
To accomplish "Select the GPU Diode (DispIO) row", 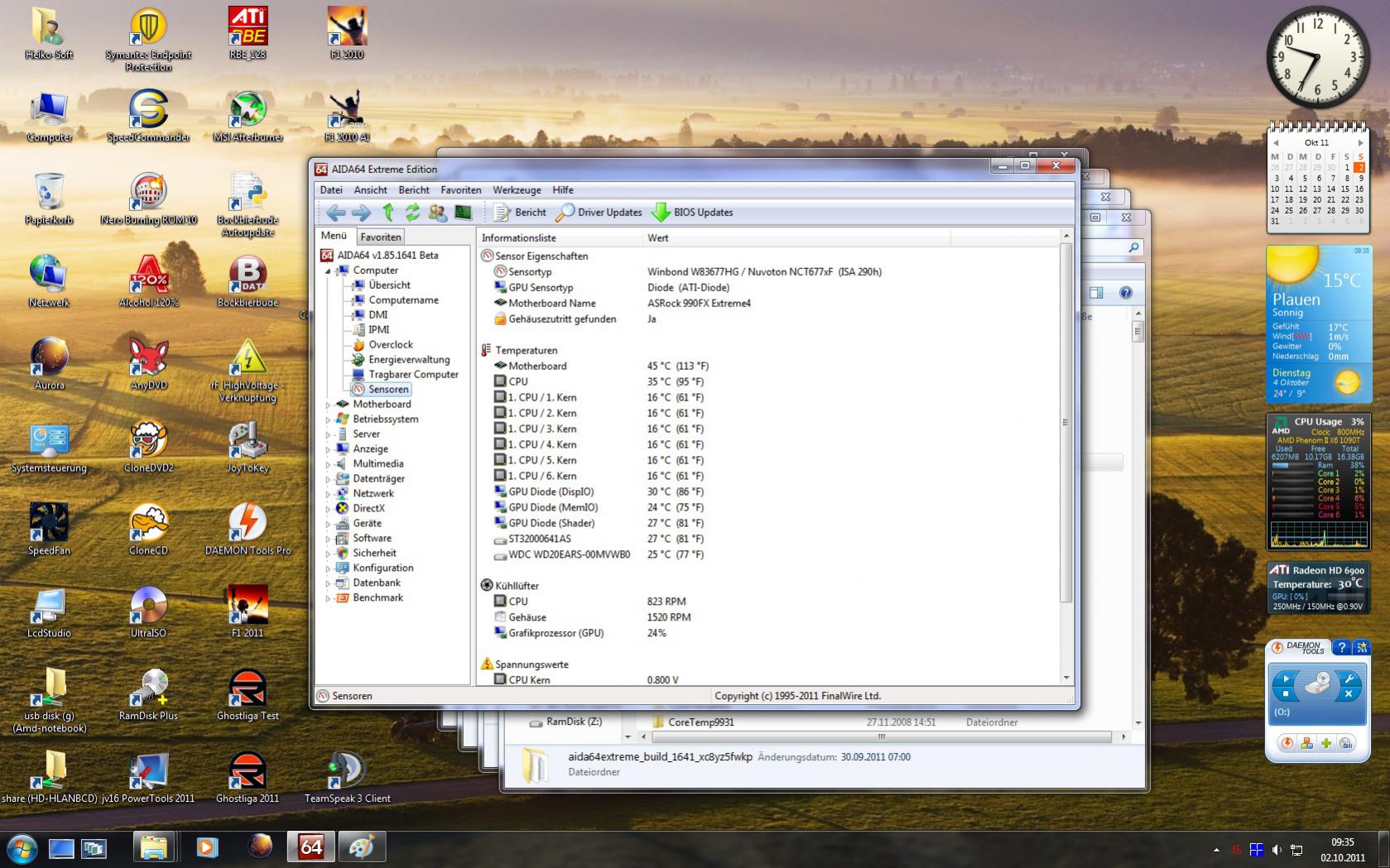I will (770, 492).
